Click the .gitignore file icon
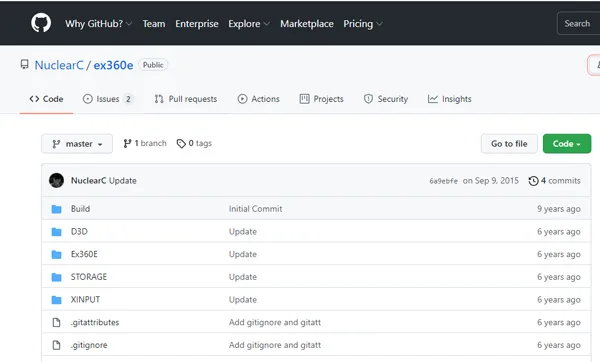Viewport: 600px width, 362px height. coord(56,345)
